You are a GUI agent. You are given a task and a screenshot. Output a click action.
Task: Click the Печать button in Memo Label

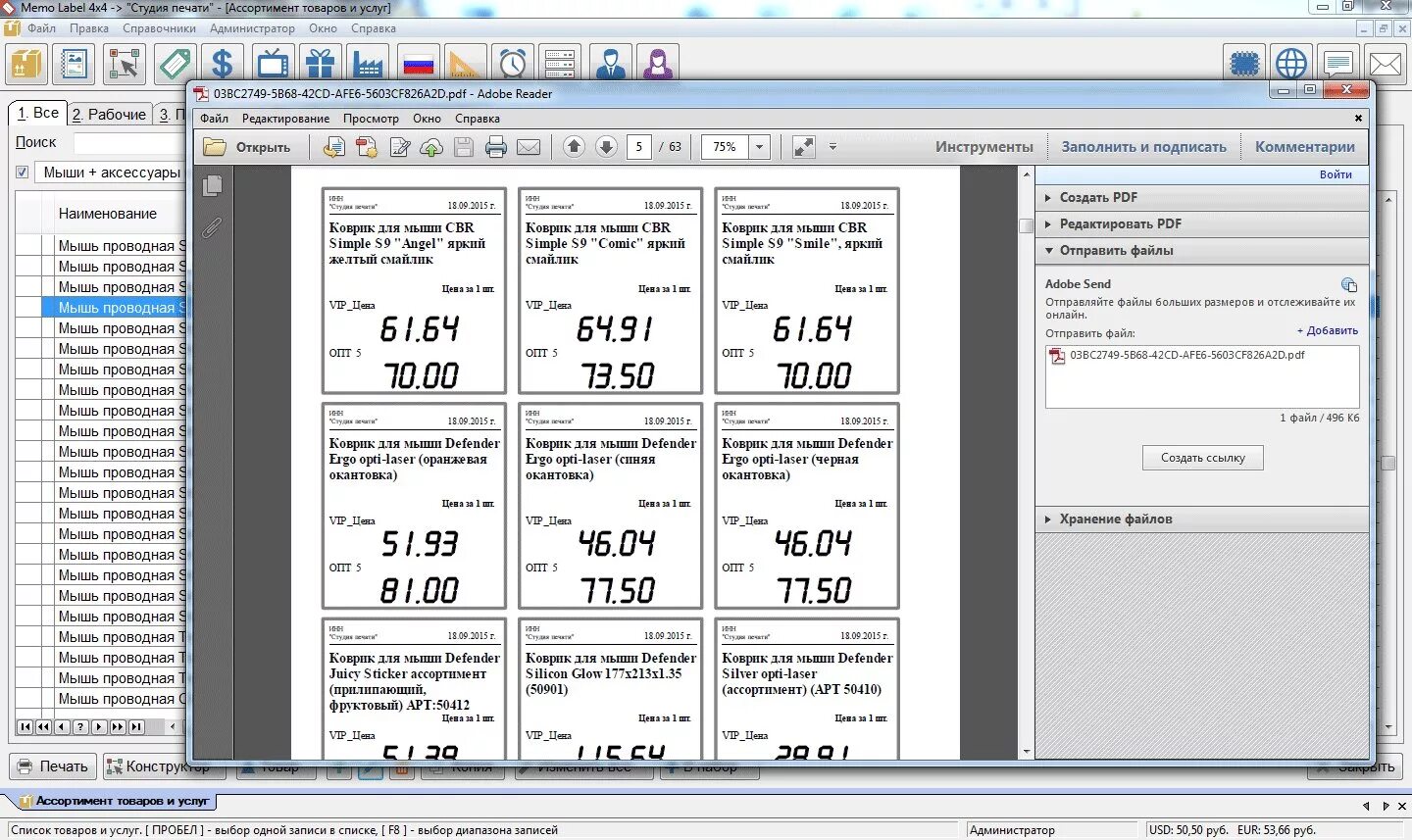[x=52, y=766]
